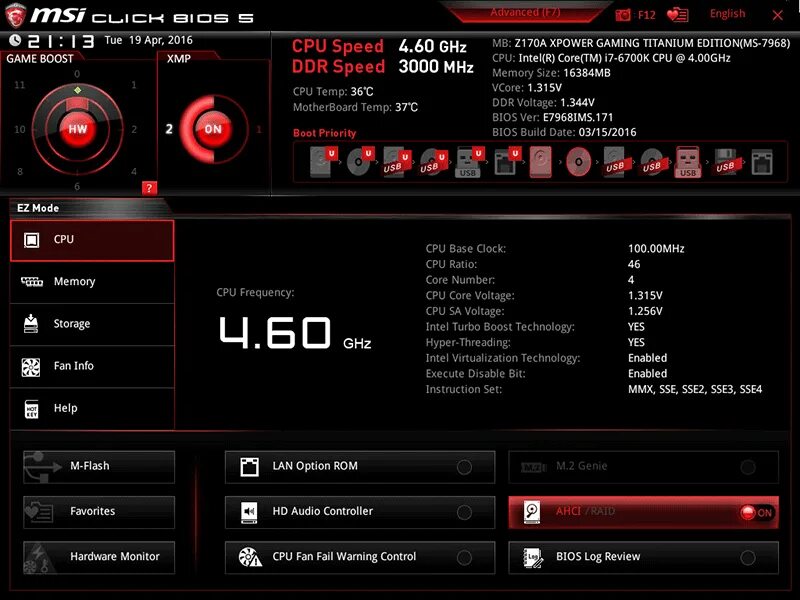
Task: Enable the LAN Option ROM switch
Action: coord(464,467)
